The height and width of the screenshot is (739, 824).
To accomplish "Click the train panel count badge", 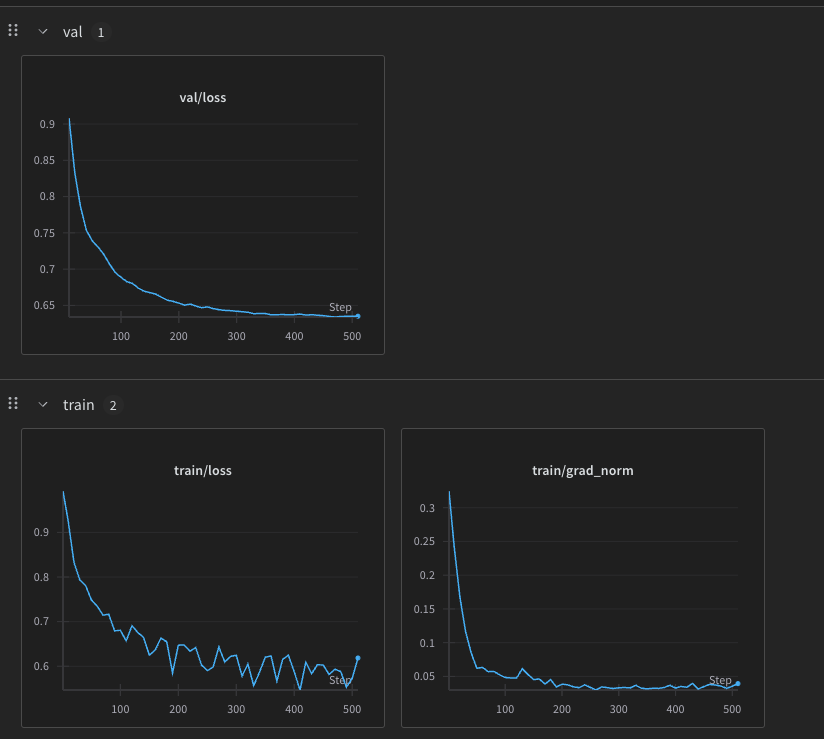I will (x=113, y=405).
